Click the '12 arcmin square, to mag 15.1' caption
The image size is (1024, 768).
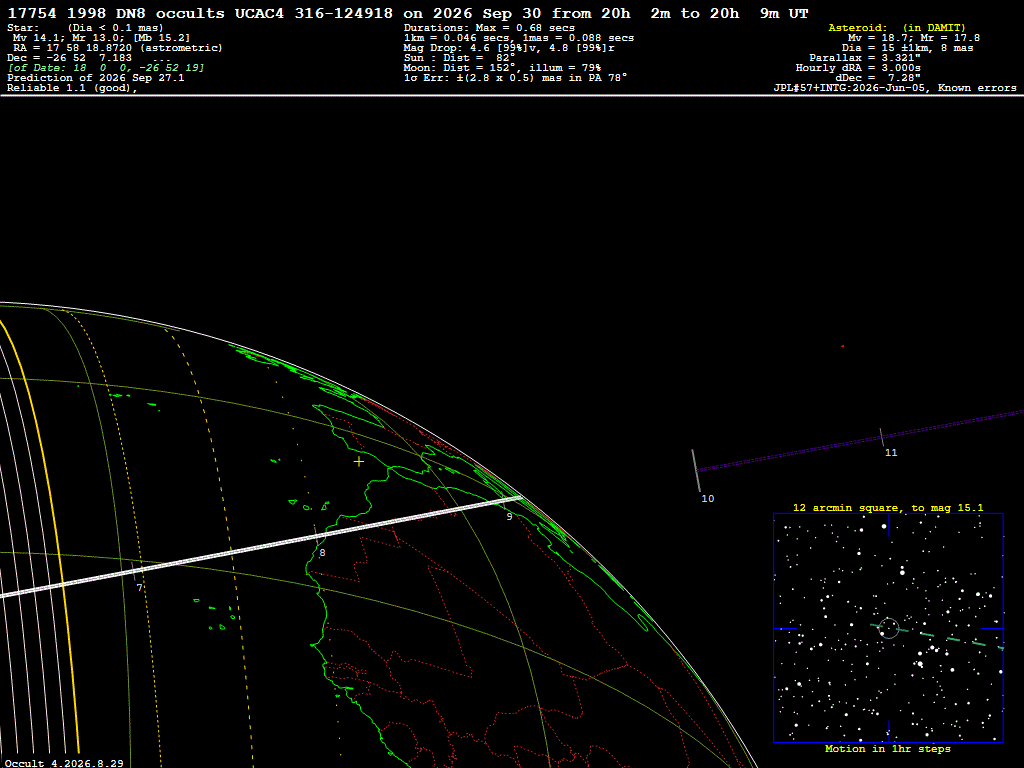(888, 507)
